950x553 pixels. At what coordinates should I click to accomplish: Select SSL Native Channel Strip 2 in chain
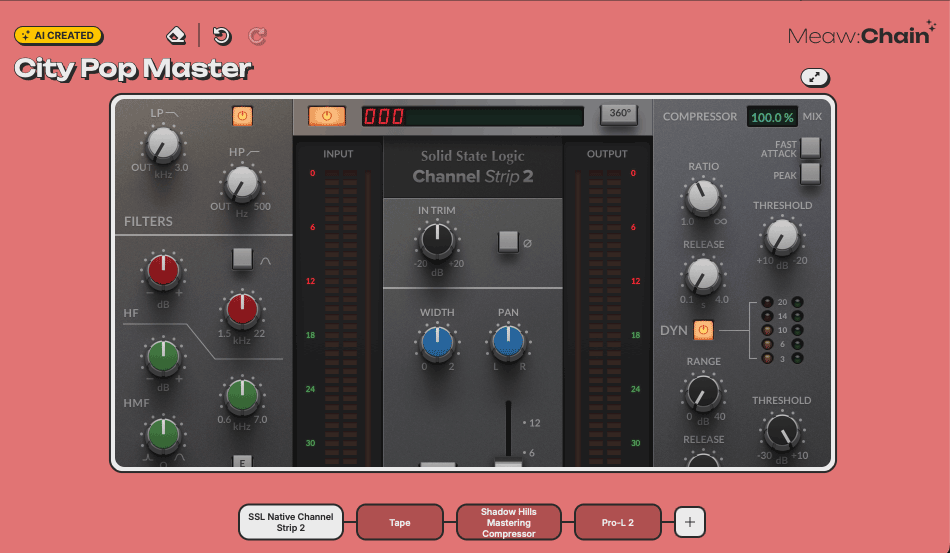291,522
